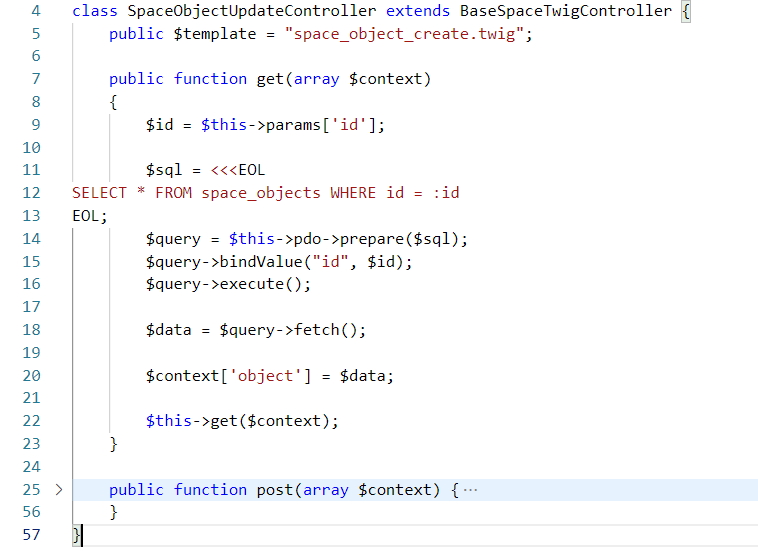Viewport: 758px width, 554px height.
Task: Click line number 57 in the gutter
Action: coord(31,535)
